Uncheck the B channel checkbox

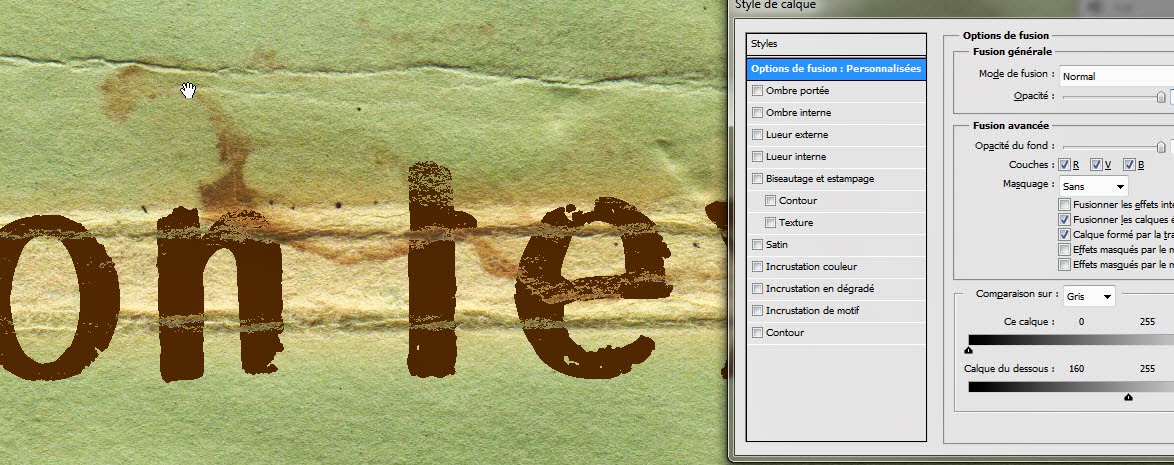coord(1130,165)
